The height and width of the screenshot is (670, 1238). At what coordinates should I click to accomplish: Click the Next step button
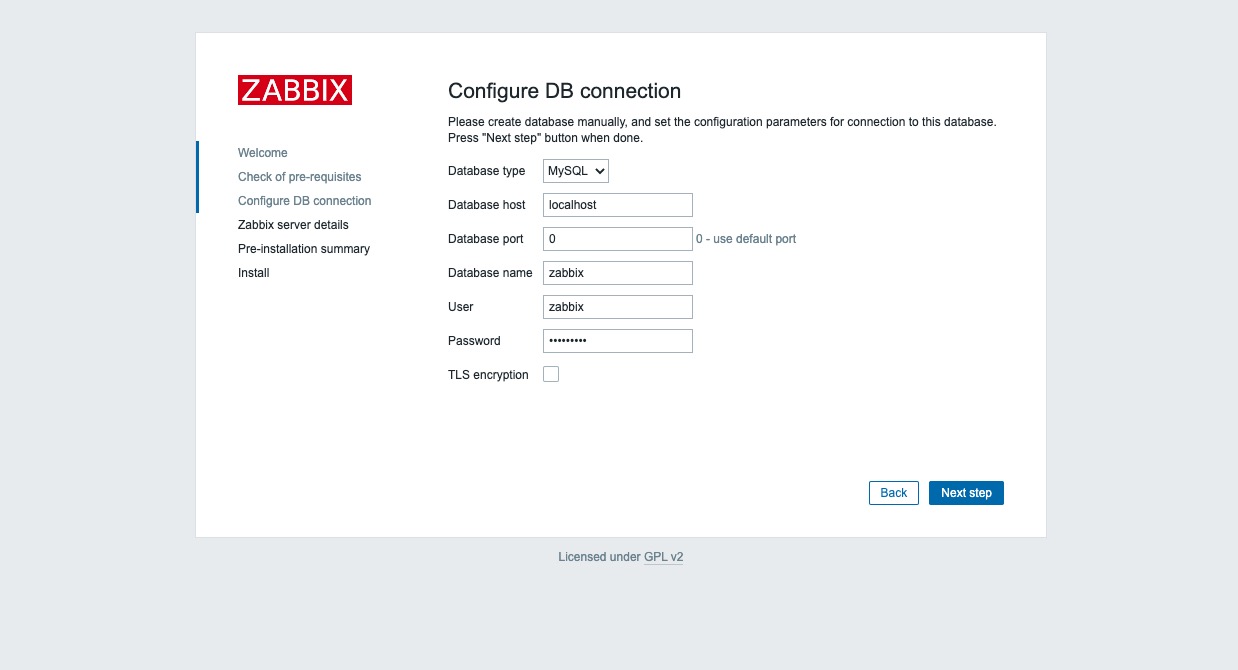[x=966, y=493]
